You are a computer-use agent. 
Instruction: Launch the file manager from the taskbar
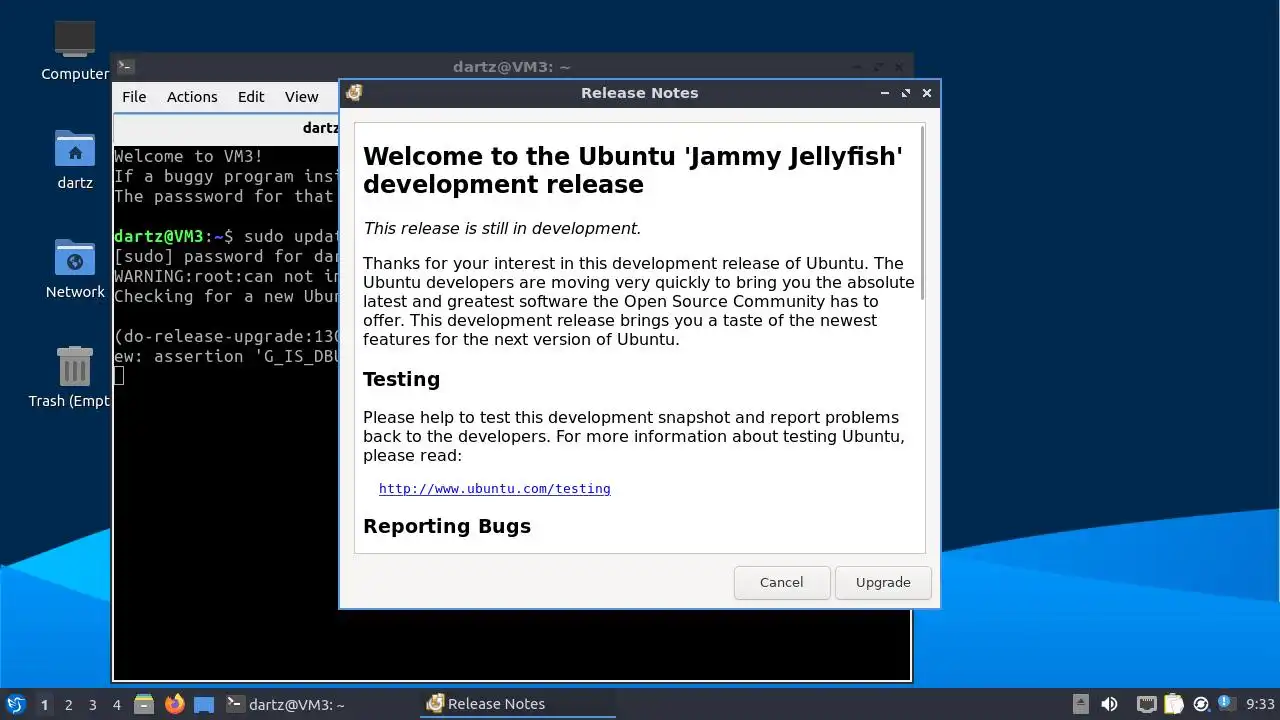click(144, 704)
